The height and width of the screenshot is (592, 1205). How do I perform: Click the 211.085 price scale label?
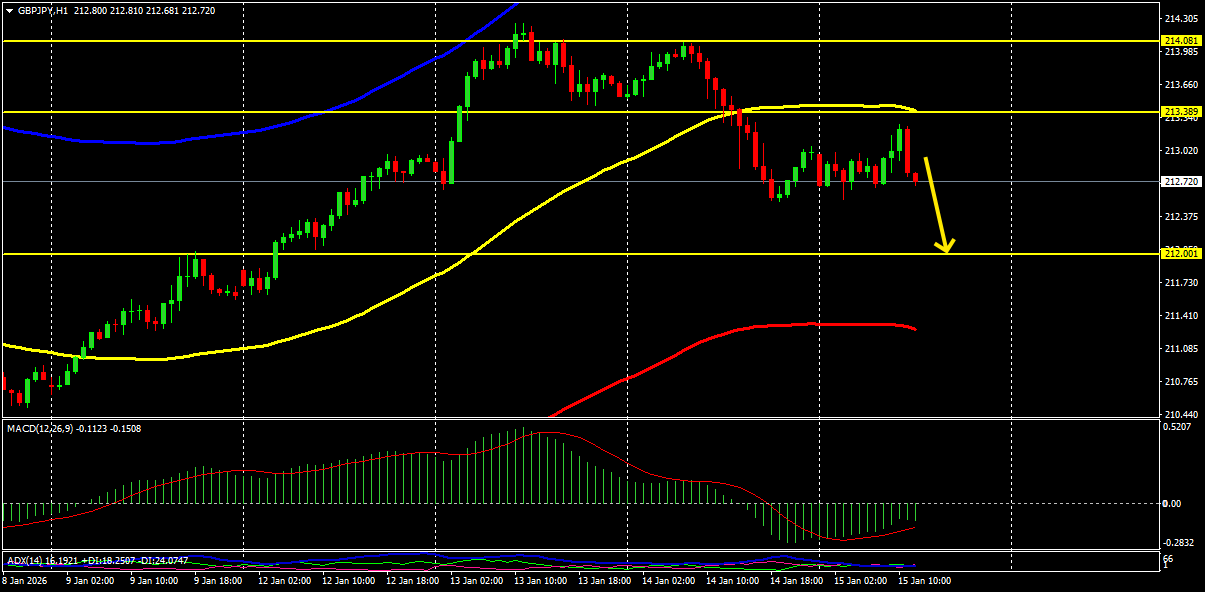1181,349
